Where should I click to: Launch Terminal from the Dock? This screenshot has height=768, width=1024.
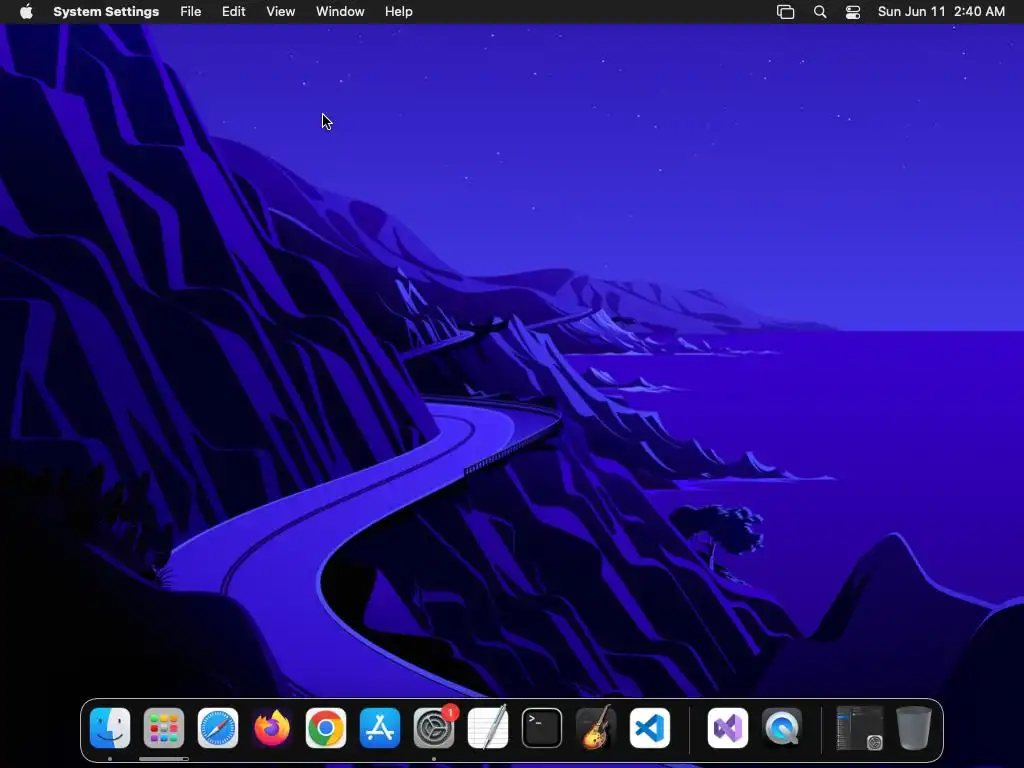coord(542,728)
